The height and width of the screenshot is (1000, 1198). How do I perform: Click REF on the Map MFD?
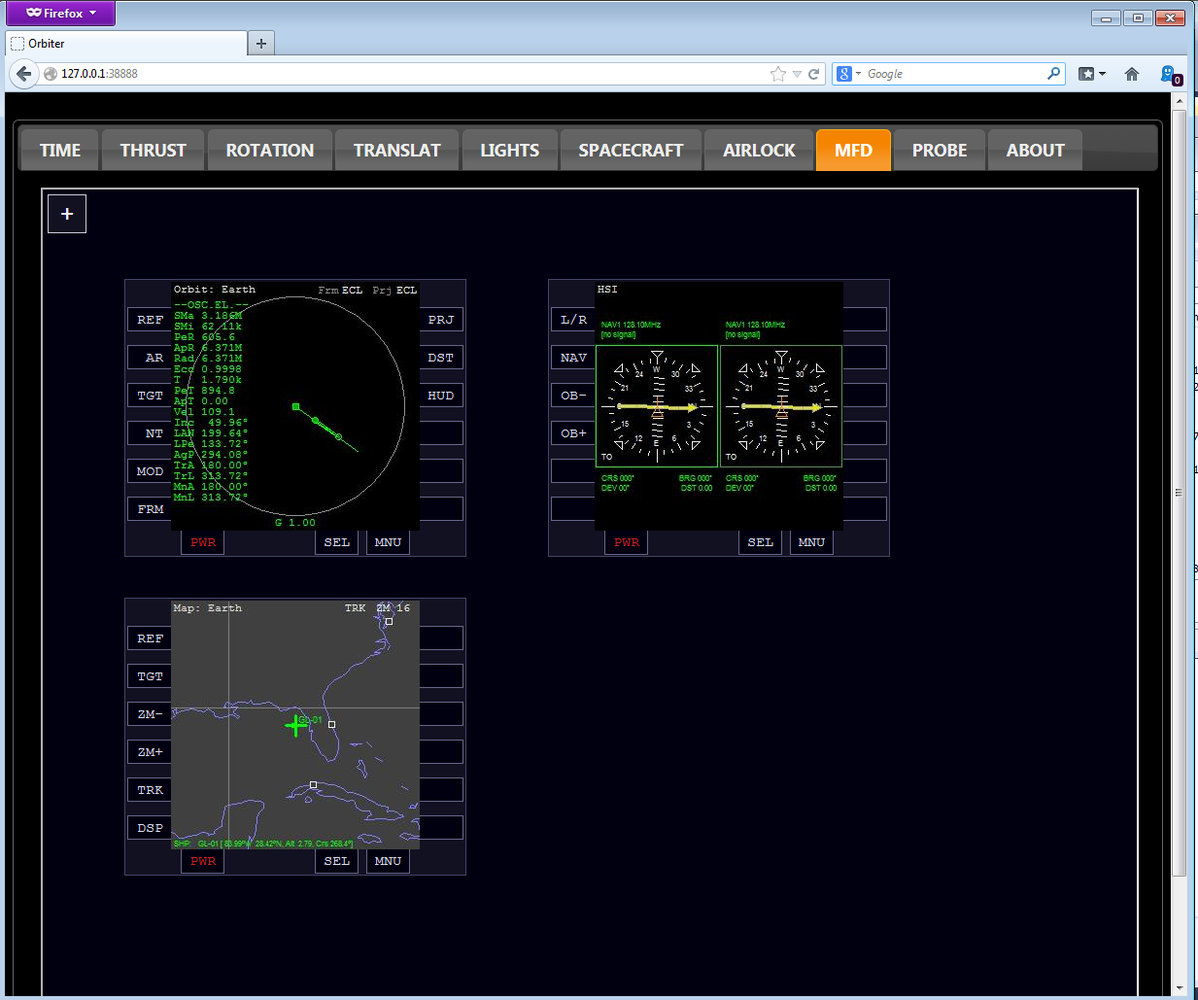150,639
